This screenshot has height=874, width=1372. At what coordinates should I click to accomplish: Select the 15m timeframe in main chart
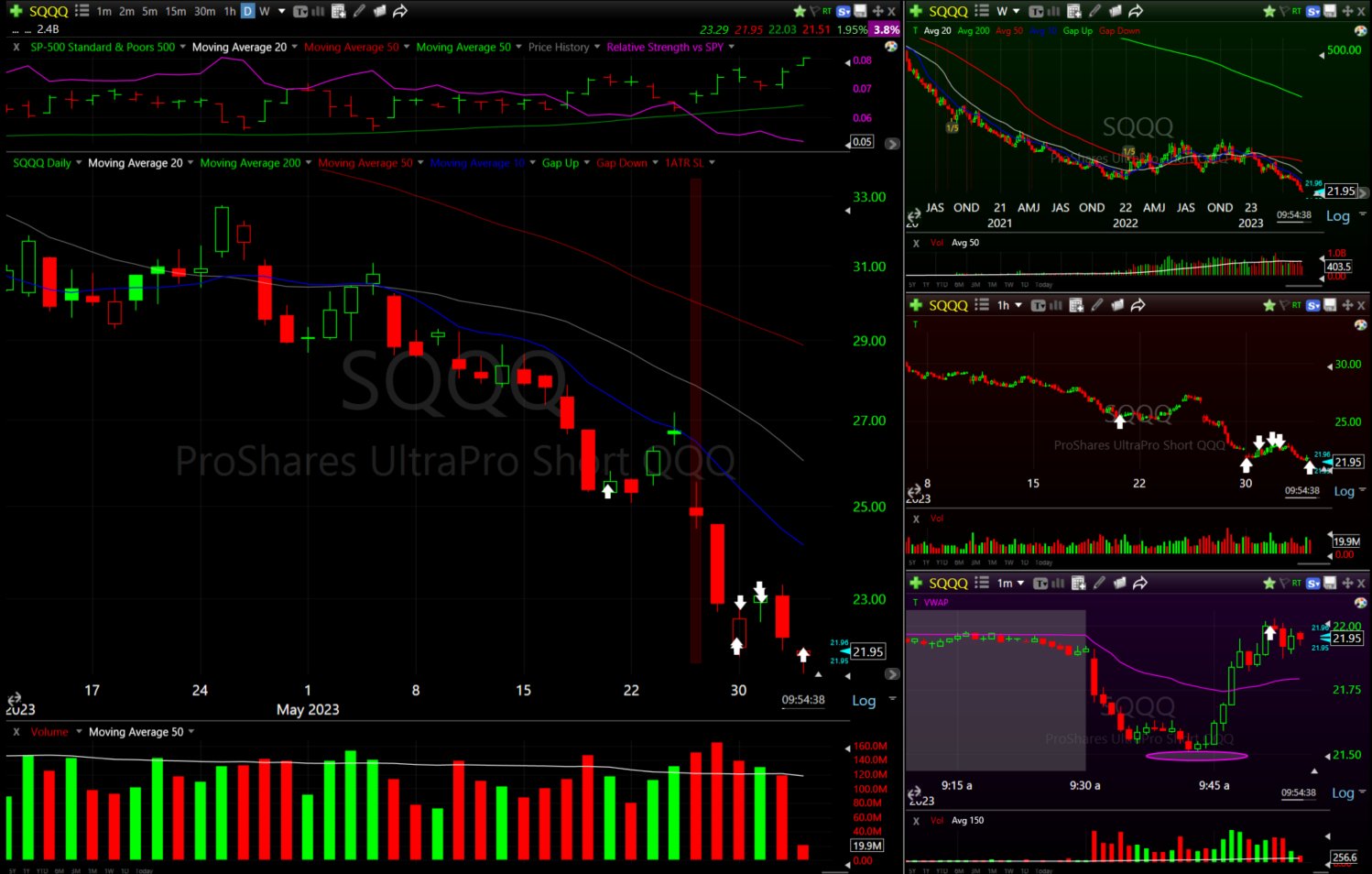coord(176,11)
